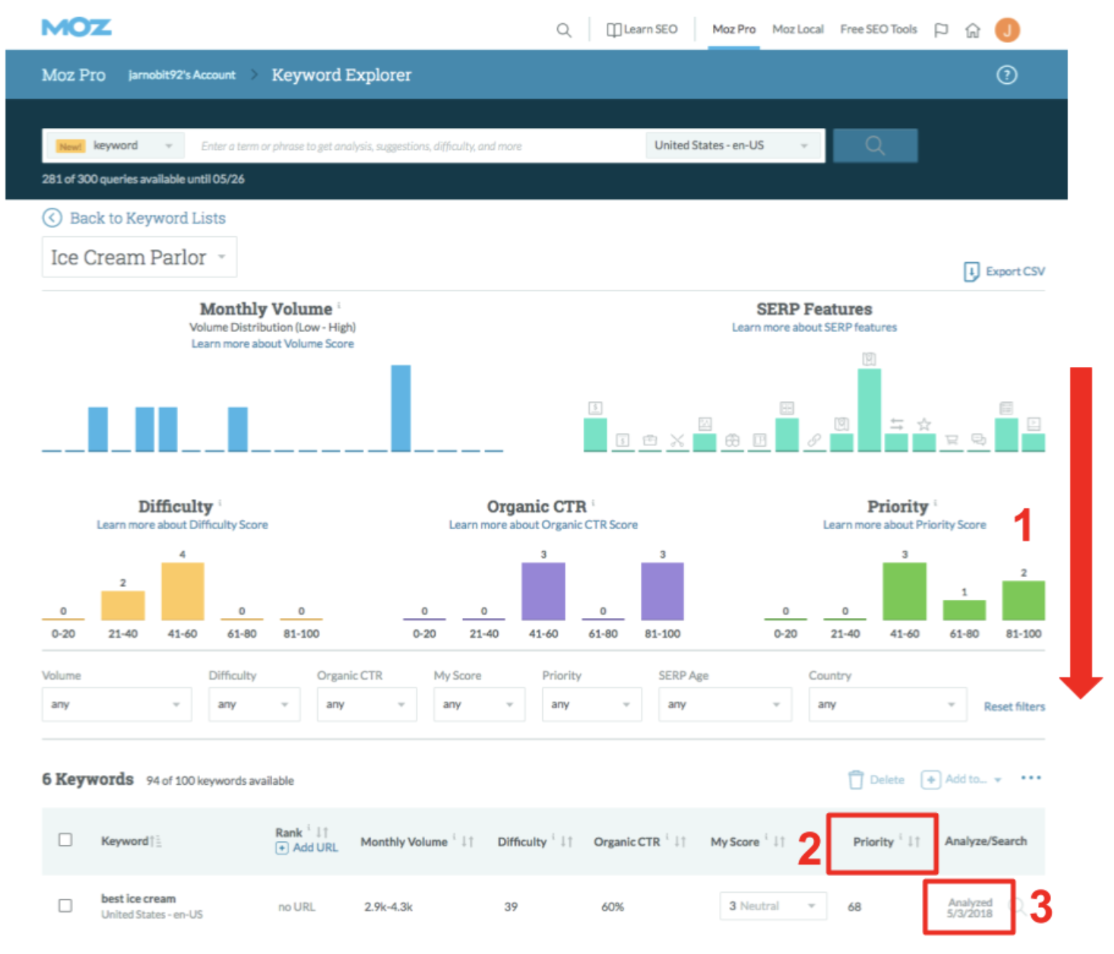Click the Delete trash can icon
The image size is (1114, 954).
pos(856,780)
